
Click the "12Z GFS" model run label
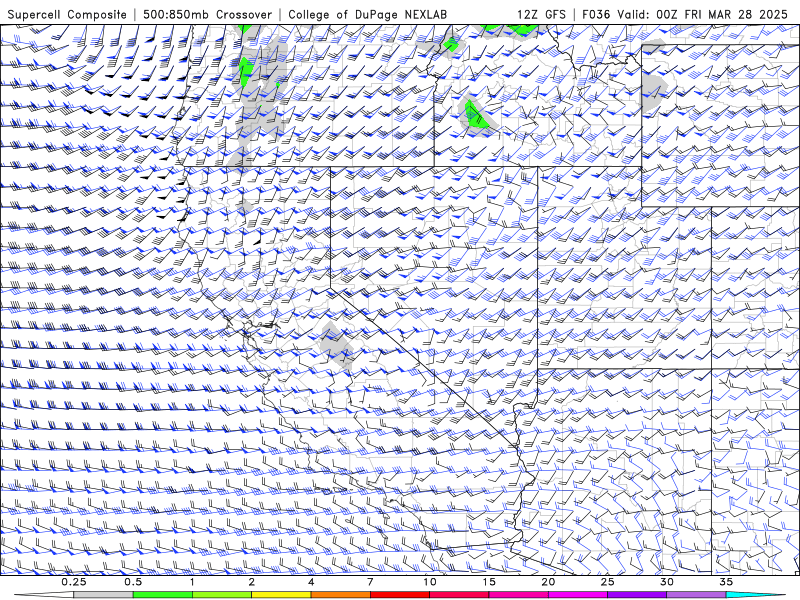541,14
